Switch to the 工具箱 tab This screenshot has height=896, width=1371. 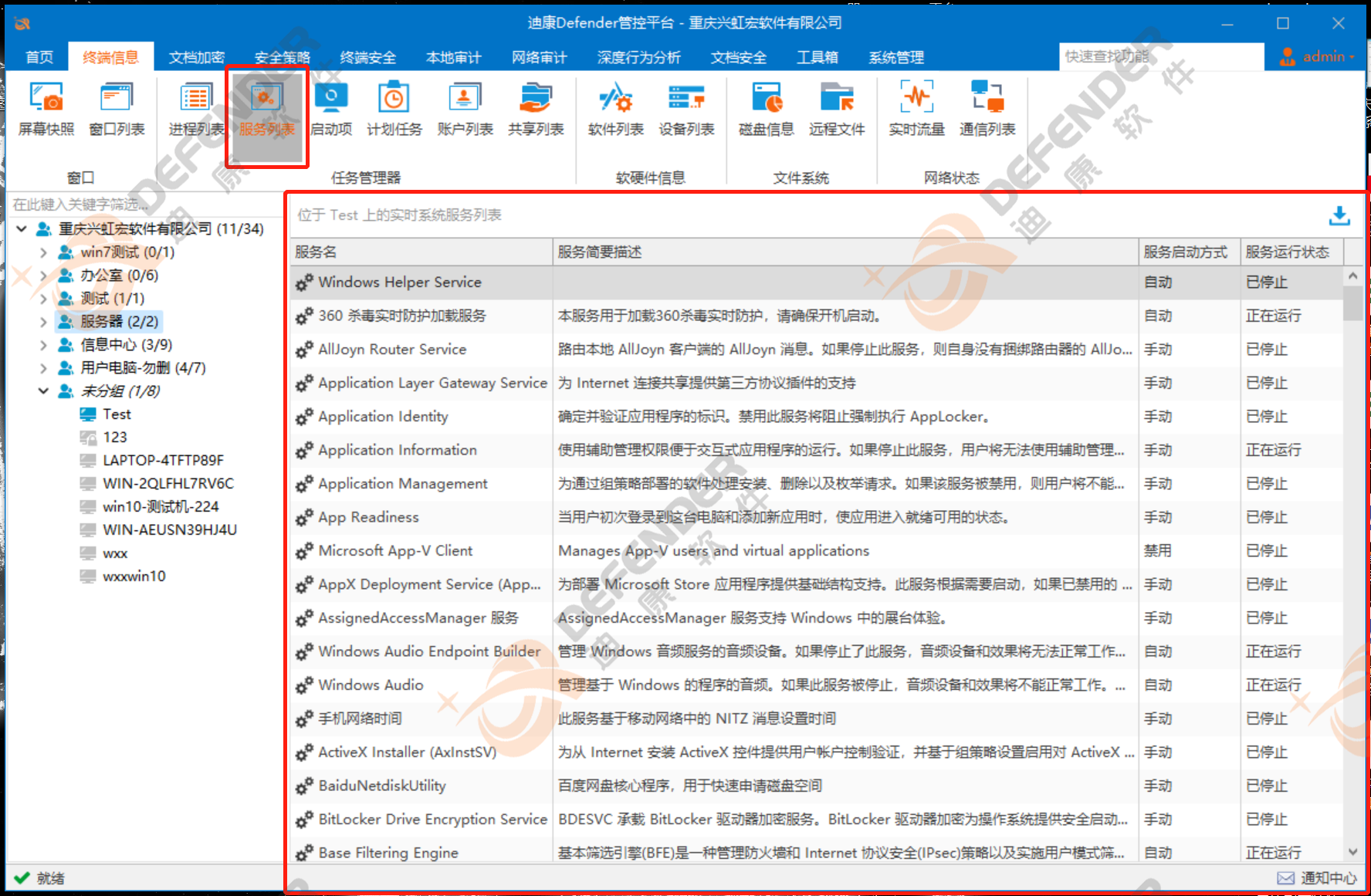point(818,57)
